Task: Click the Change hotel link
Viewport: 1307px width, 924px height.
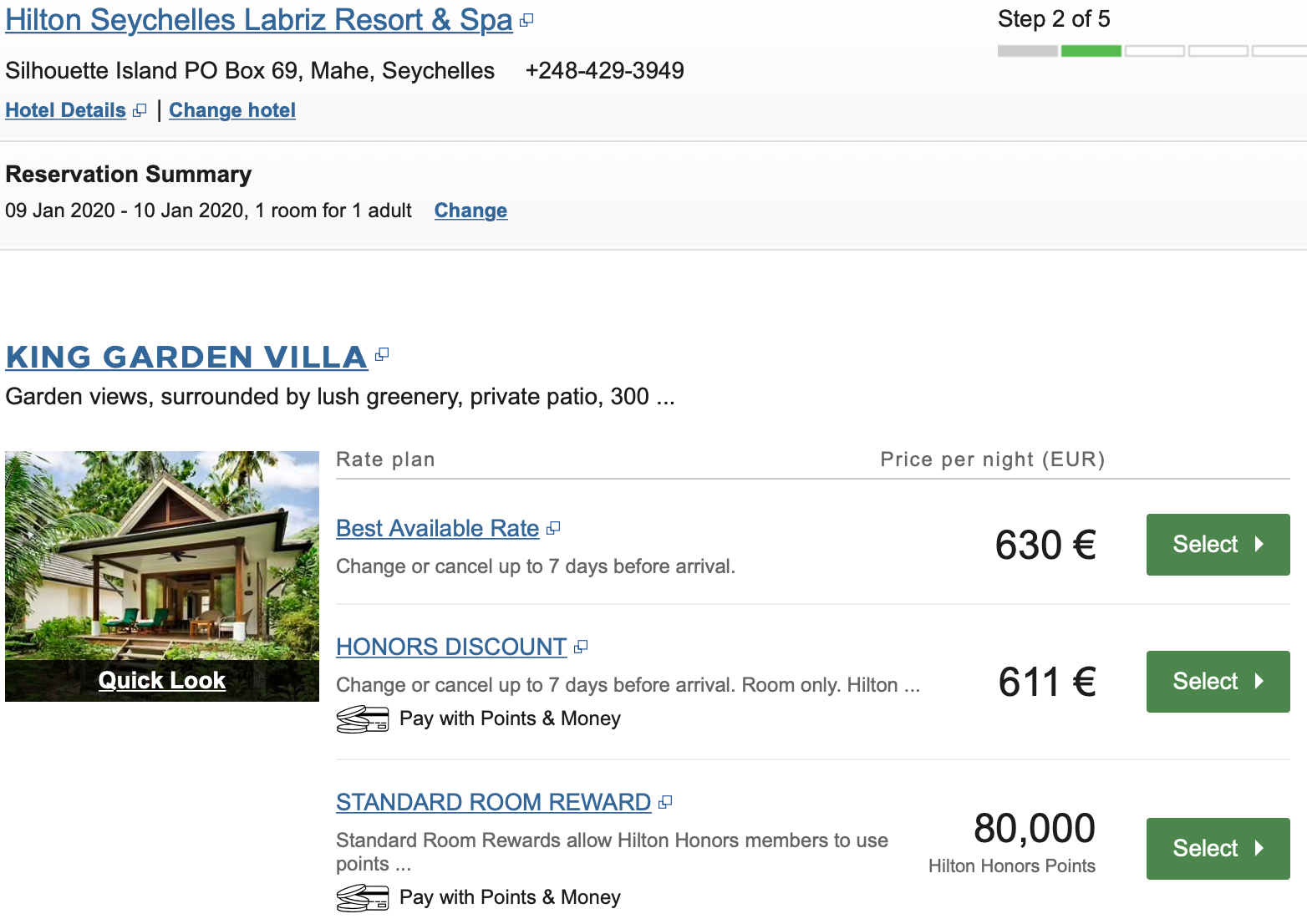Action: click(232, 110)
